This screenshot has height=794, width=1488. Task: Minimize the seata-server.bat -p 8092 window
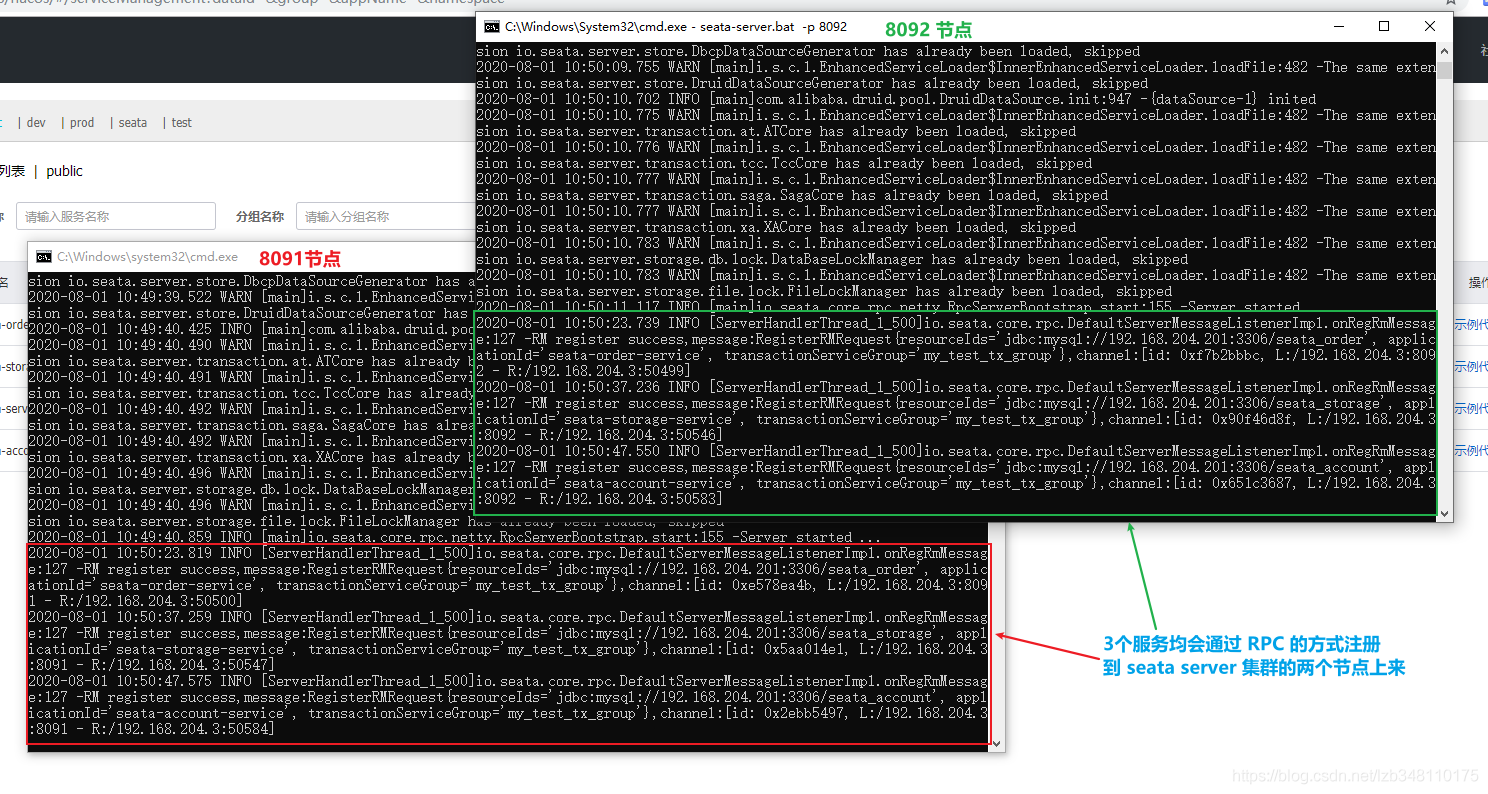[x=1338, y=27]
